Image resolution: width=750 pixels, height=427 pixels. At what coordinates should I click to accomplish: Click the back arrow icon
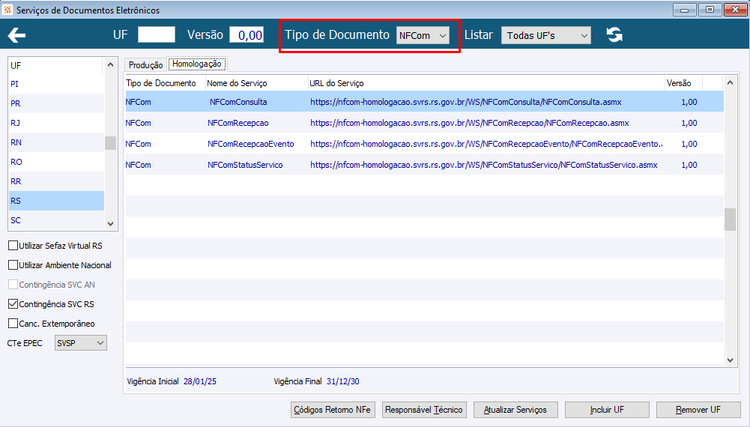[17, 35]
